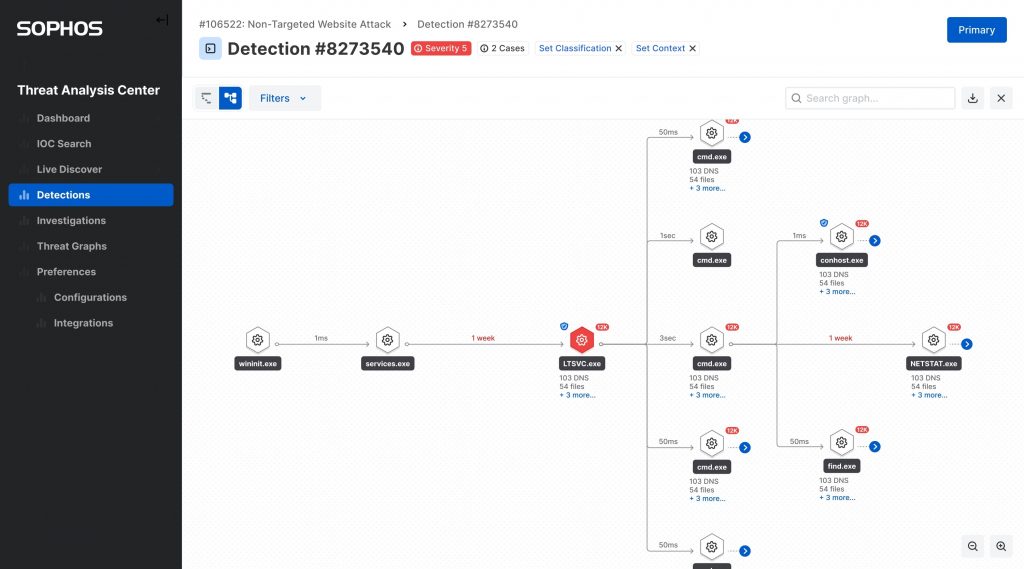Select the red LTSVC.exe process node
The image size is (1024, 569).
pyautogui.click(x=582, y=340)
